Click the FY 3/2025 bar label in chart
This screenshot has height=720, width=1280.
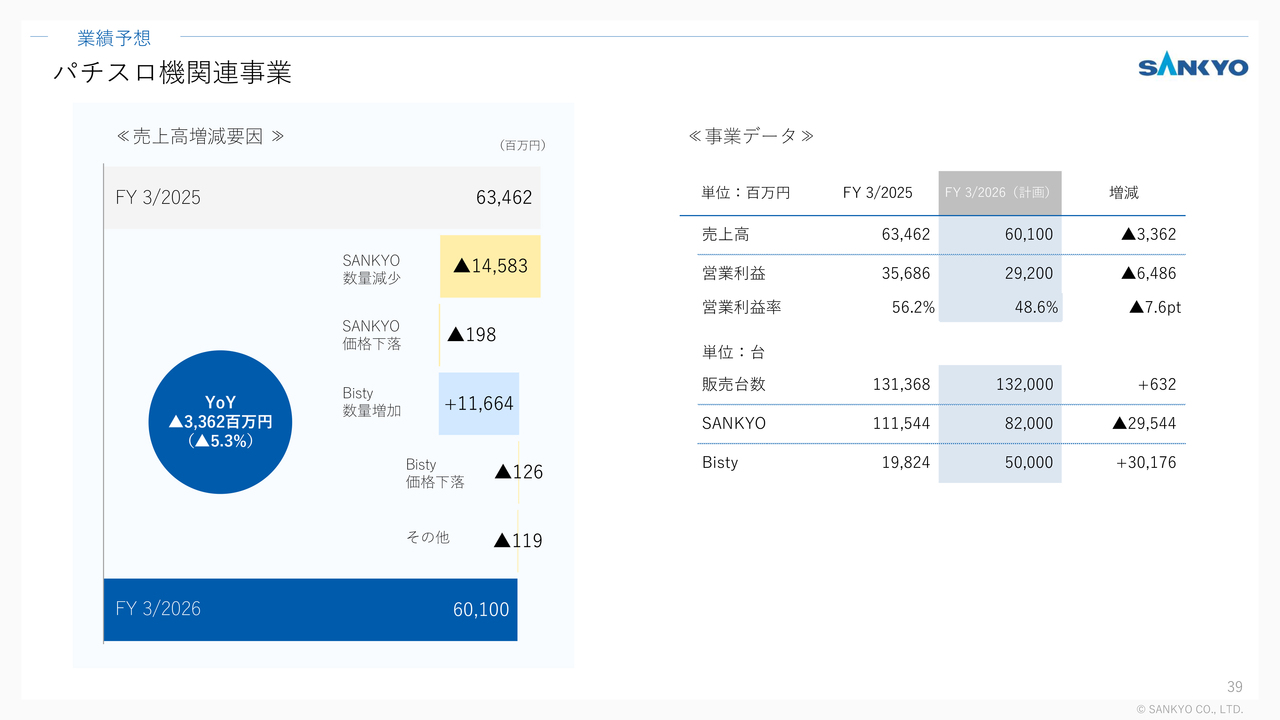[158, 198]
